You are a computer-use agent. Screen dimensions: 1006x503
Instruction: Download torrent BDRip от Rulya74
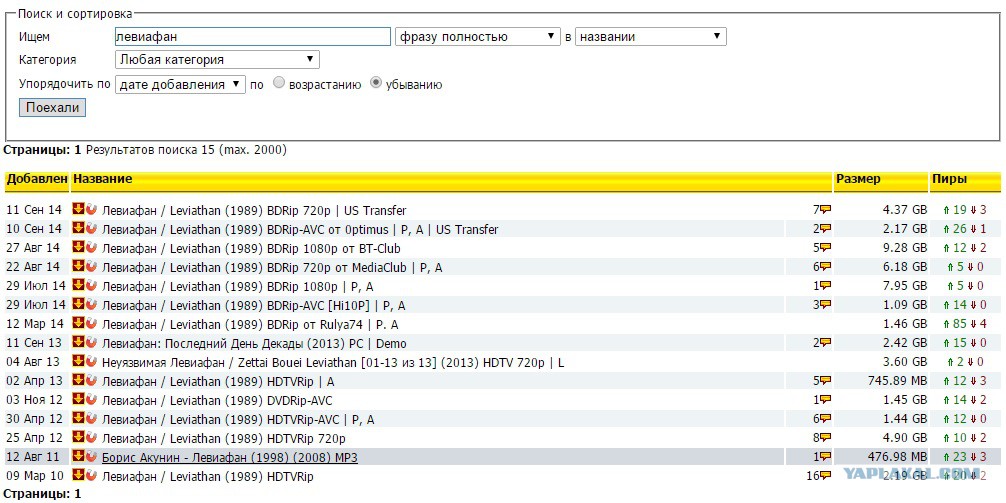coord(78,323)
